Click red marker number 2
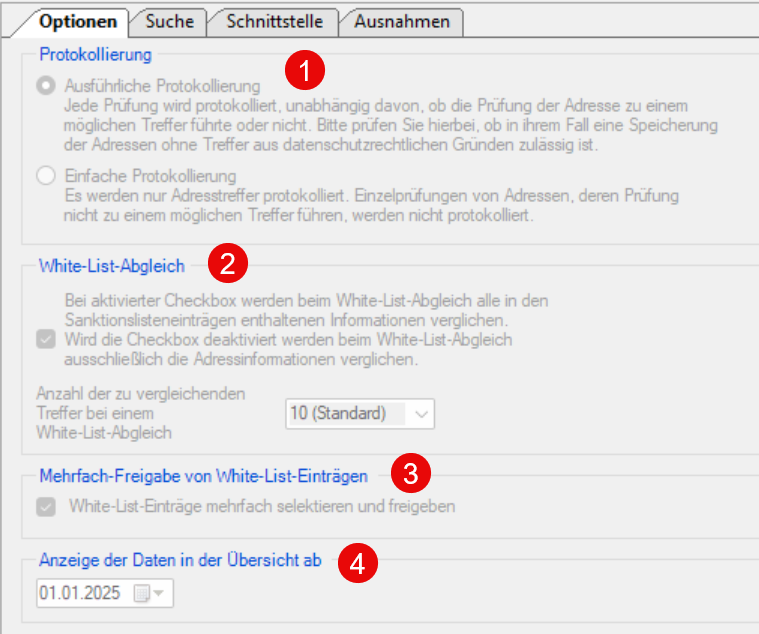This screenshot has height=634, width=759. 227,265
